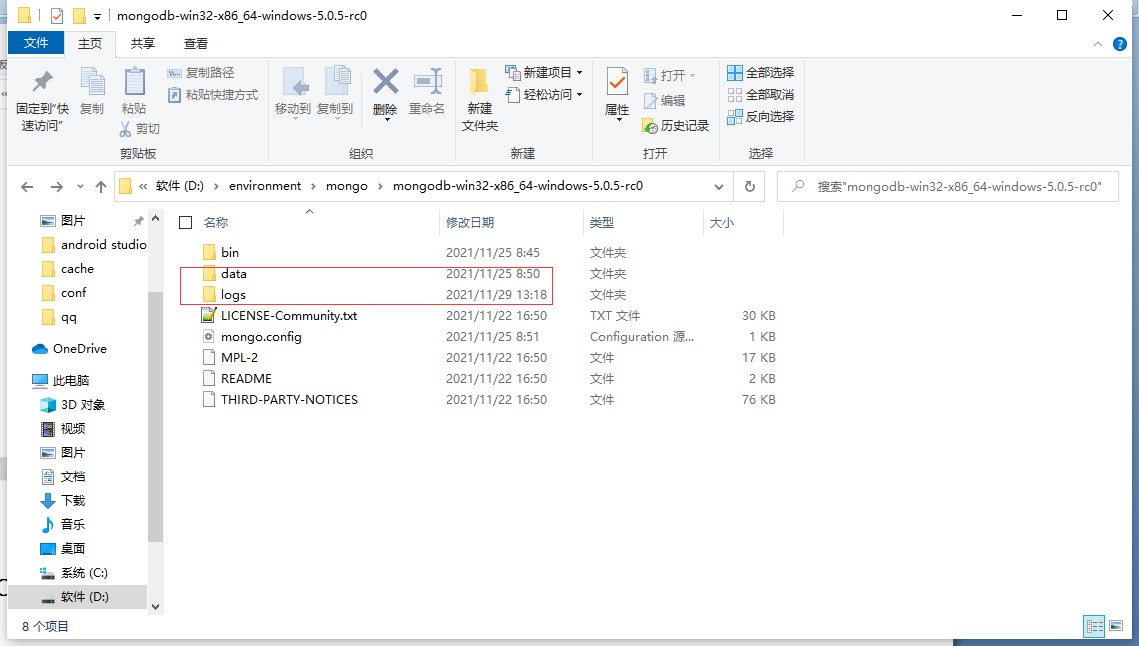Image resolution: width=1139 pixels, height=646 pixels.
Task: Tick the select-all checkbox in header
Action: click(x=186, y=222)
